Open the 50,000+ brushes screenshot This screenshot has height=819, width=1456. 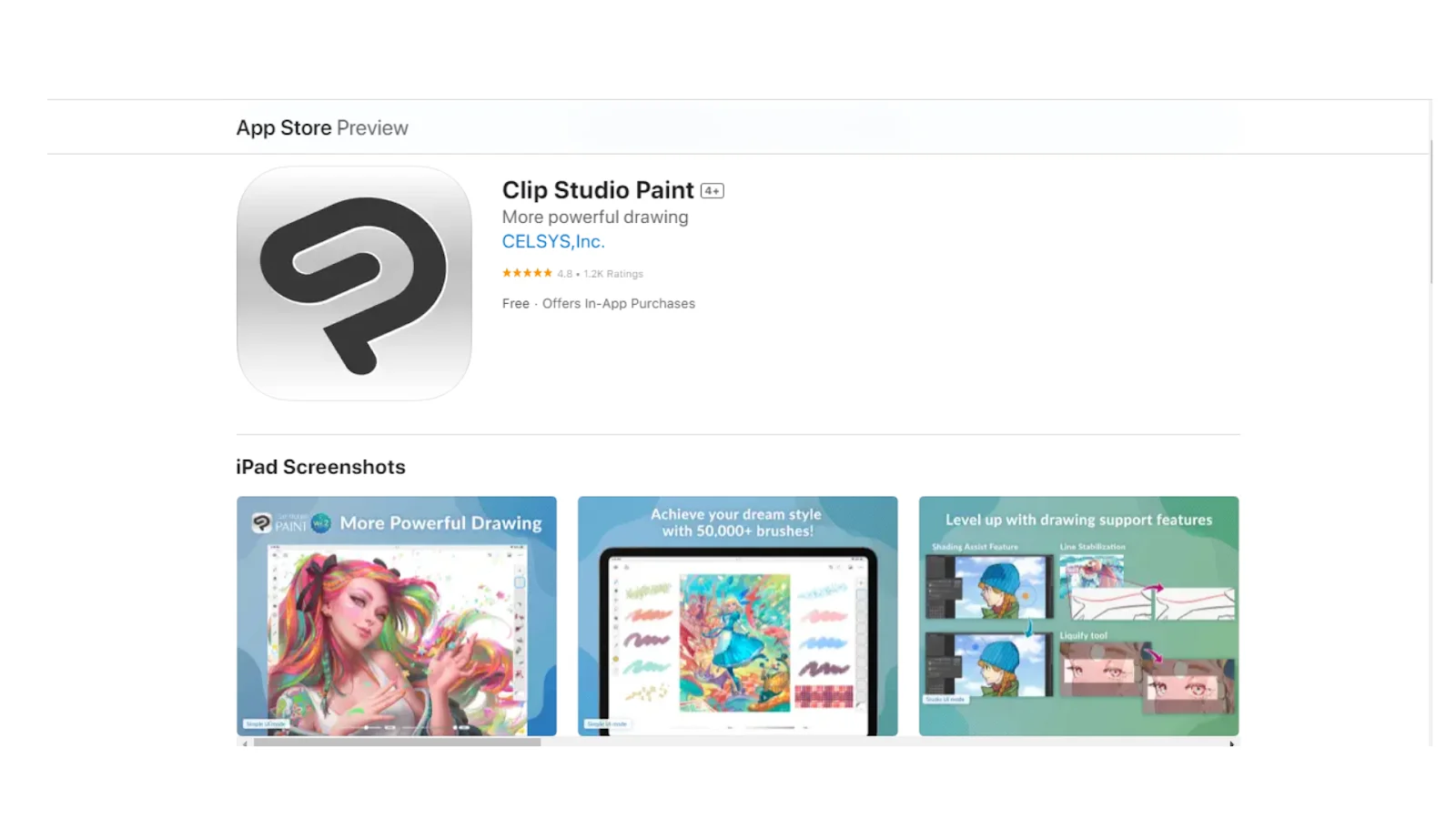click(738, 616)
